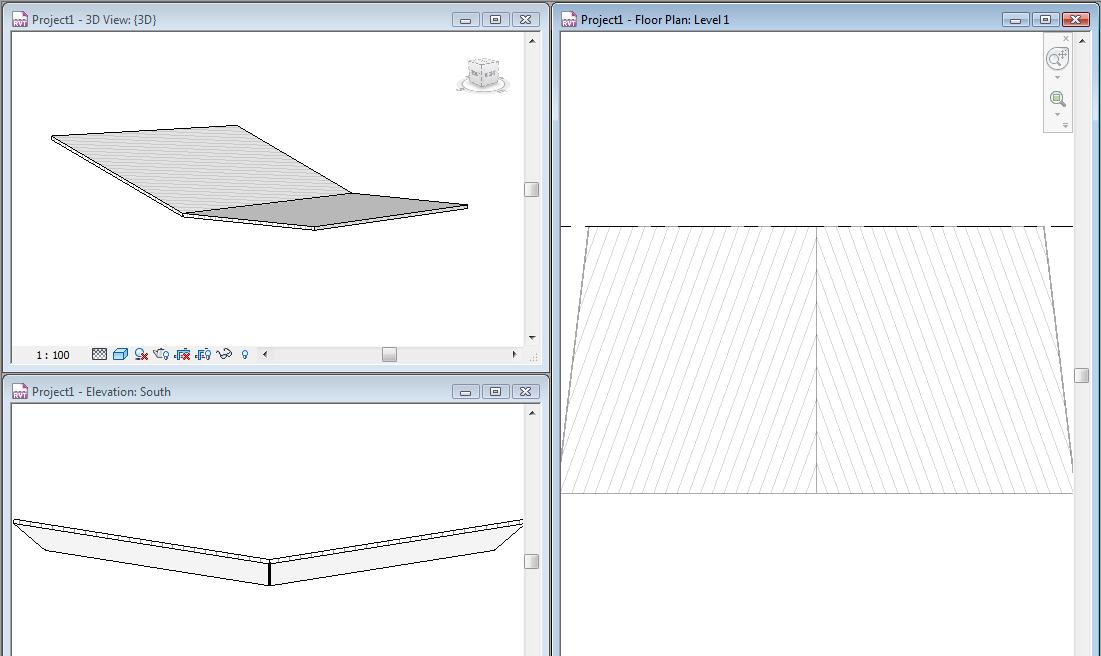Expand the Steering Wheels dropdown arrow
Screen dimensions: 1101x656
tap(1057, 78)
